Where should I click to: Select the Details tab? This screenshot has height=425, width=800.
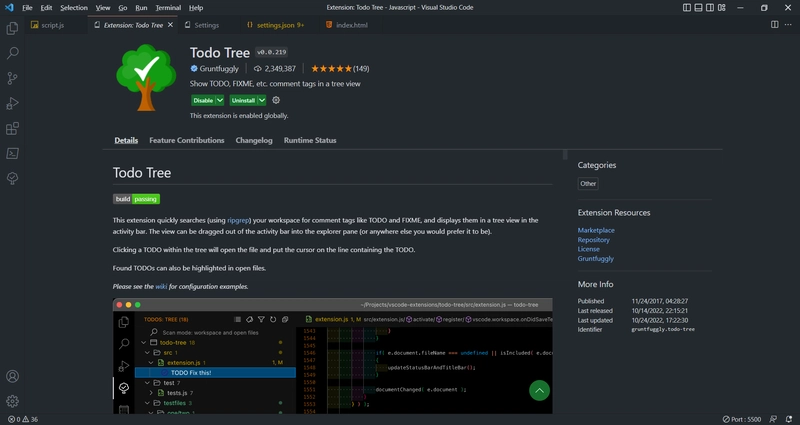[126, 140]
